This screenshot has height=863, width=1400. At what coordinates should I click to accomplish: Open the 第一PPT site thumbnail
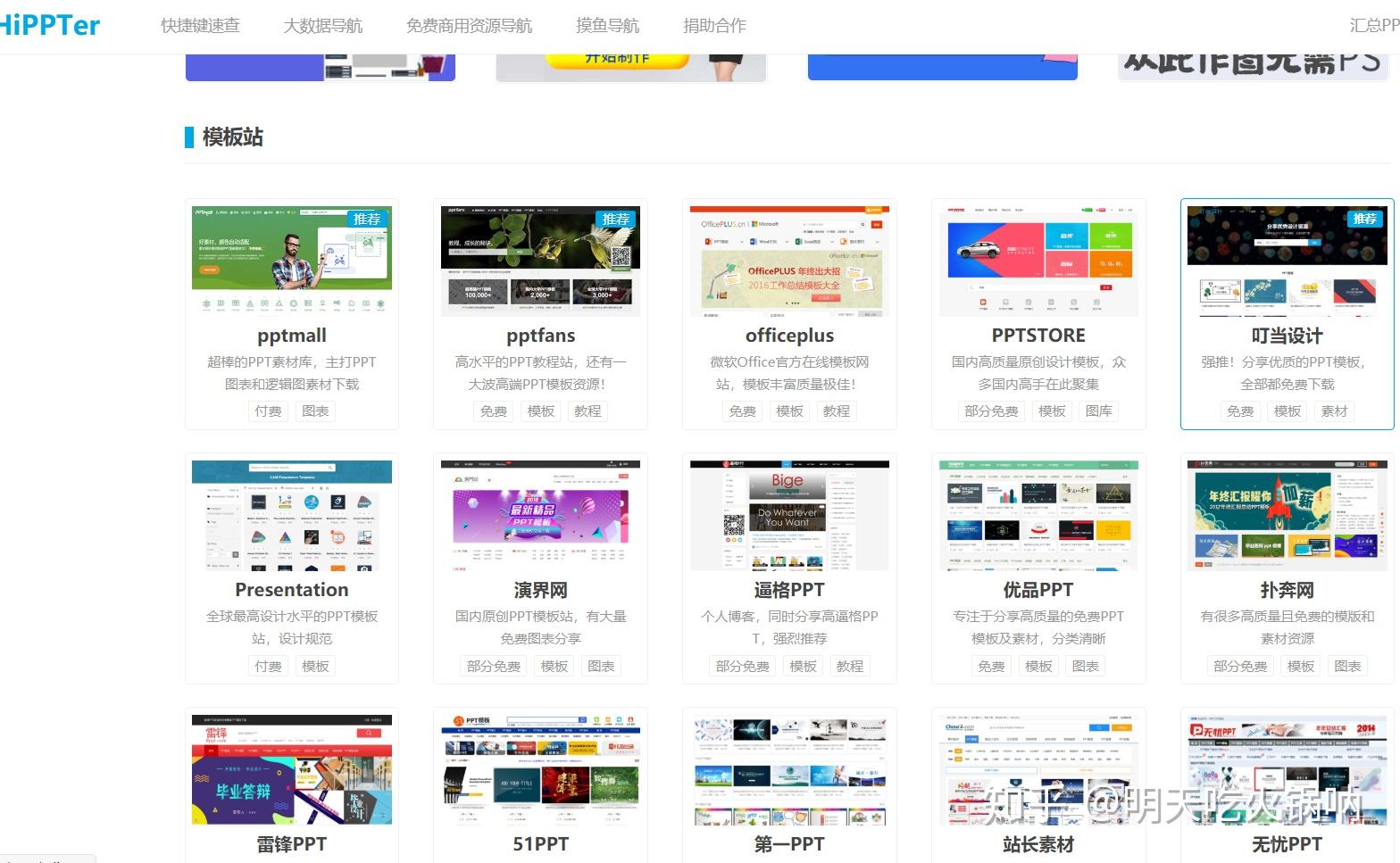click(x=789, y=769)
